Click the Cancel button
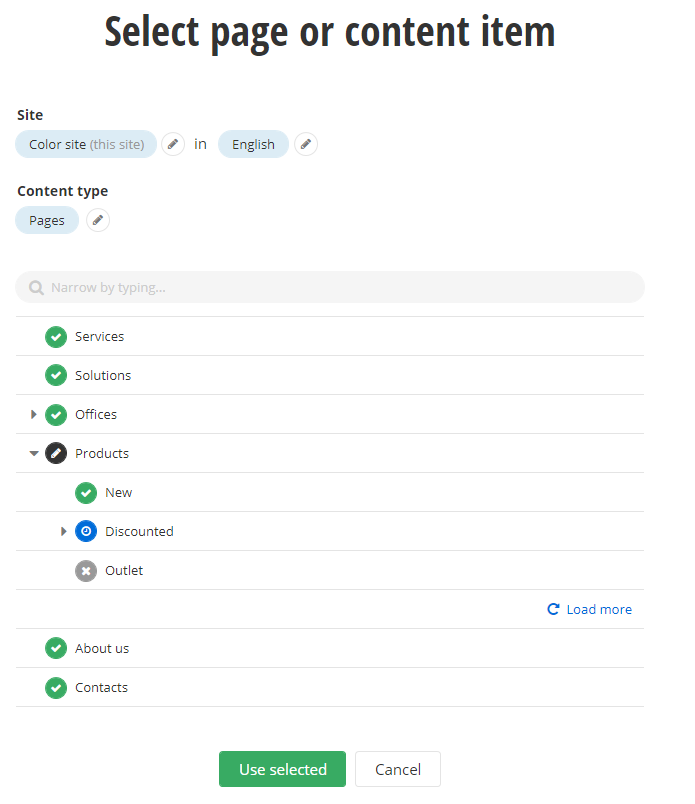 click(x=397, y=770)
